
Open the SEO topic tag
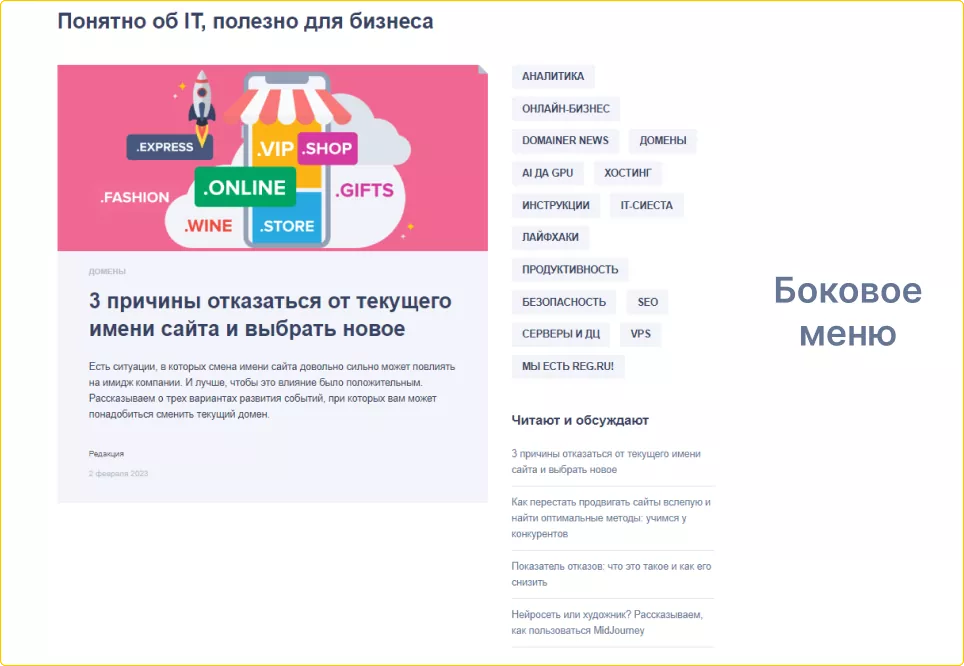(645, 301)
